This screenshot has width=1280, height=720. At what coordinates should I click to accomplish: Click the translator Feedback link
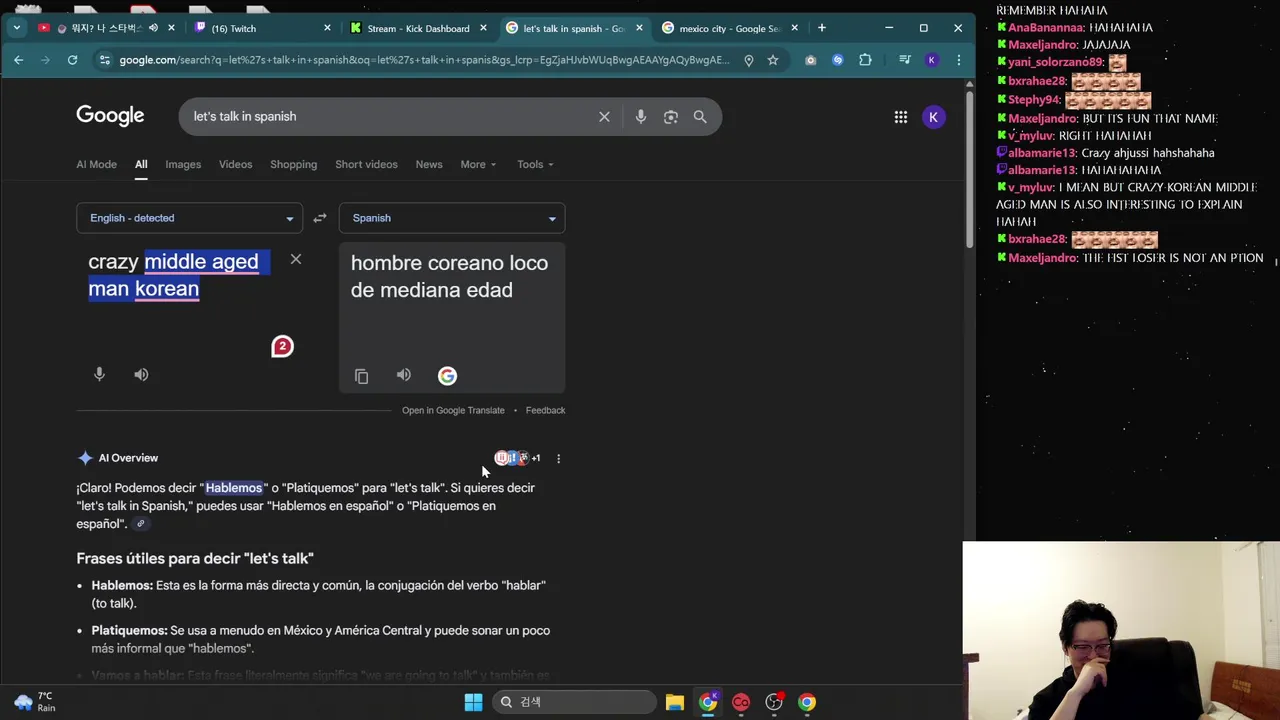(545, 410)
